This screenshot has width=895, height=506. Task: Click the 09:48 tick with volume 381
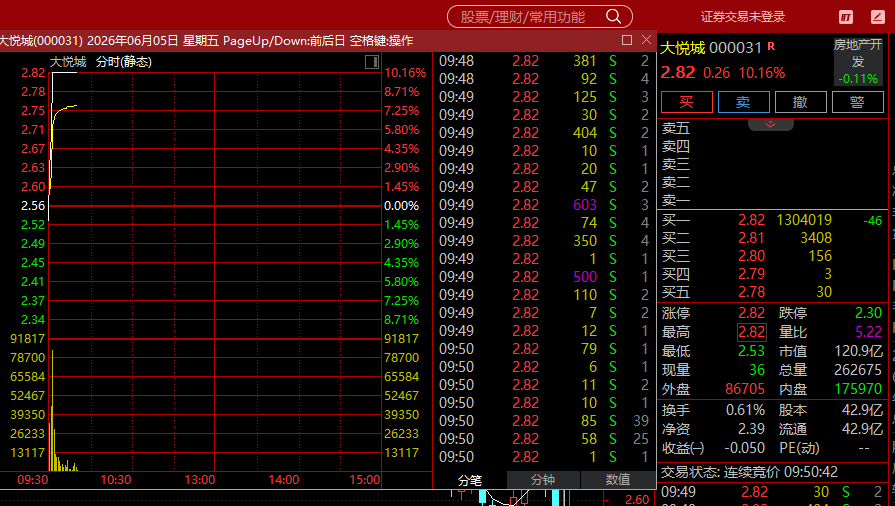(x=544, y=61)
